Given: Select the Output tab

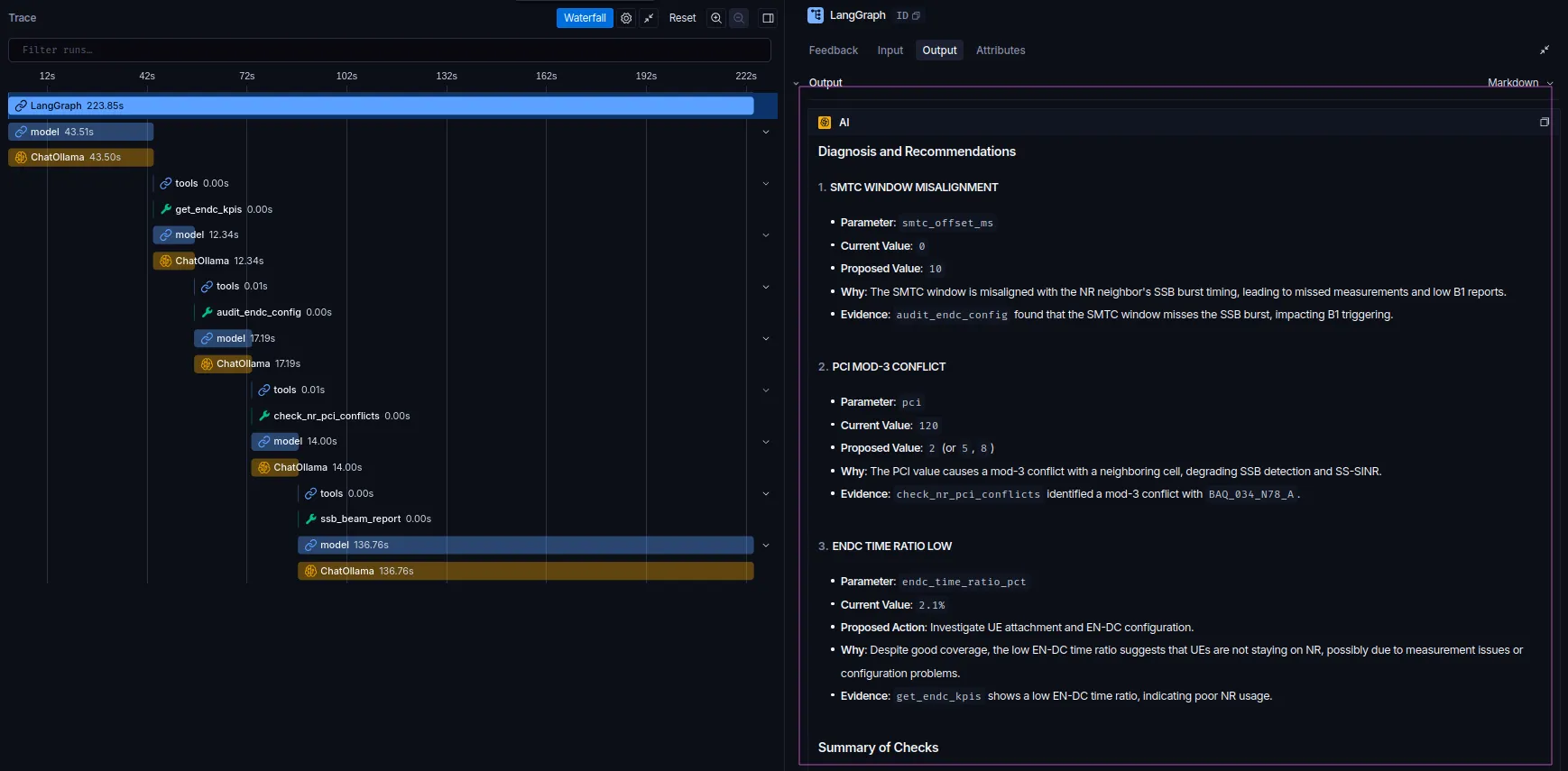Looking at the screenshot, I should 939,50.
